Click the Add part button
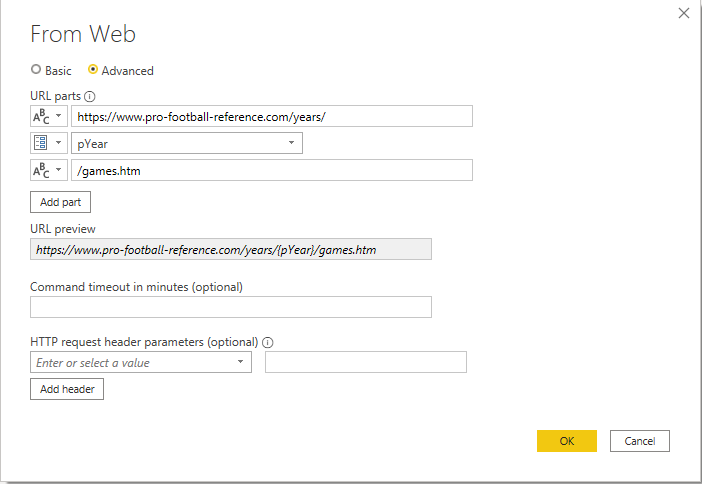 [61, 202]
